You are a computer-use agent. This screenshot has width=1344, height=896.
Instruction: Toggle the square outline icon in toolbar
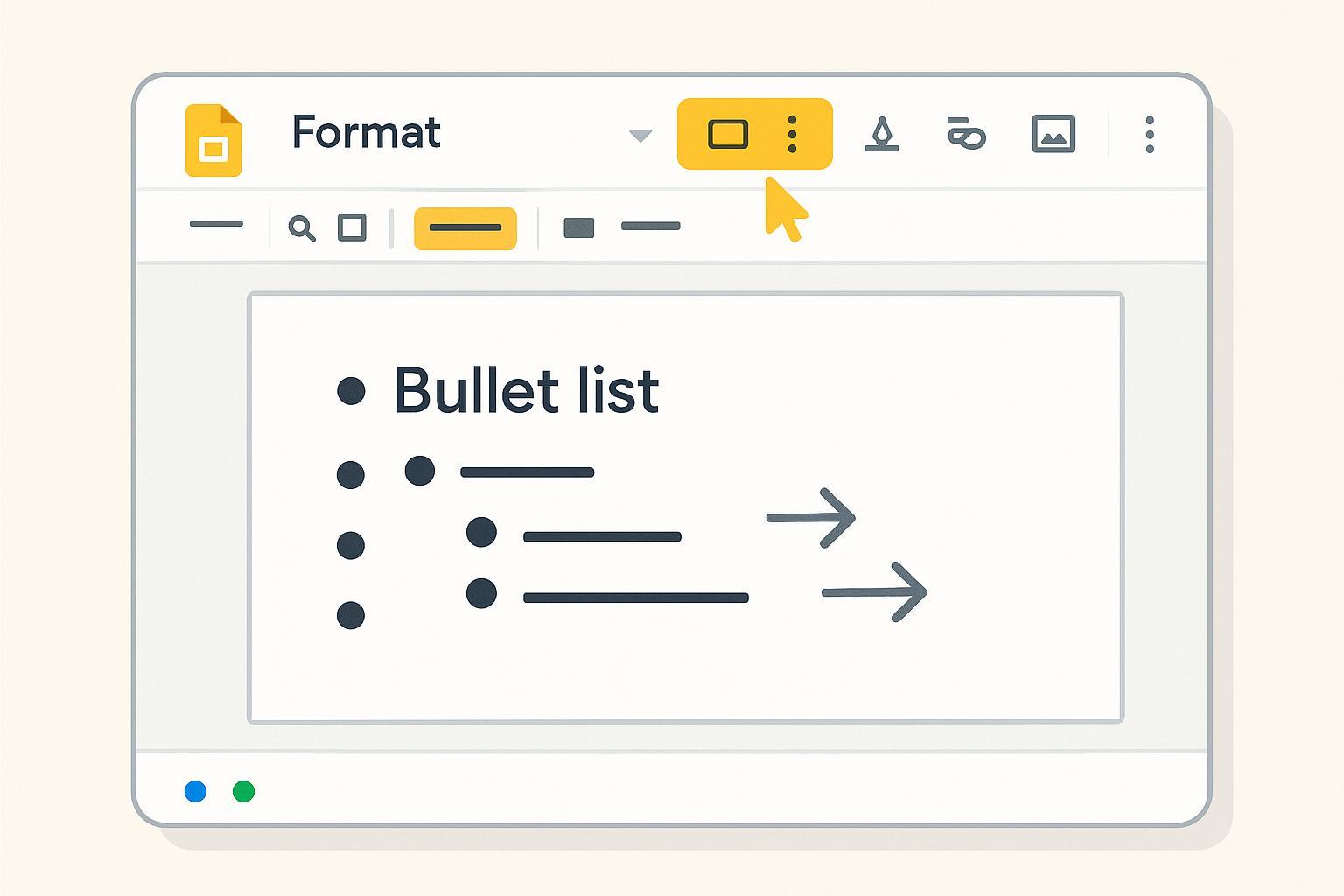click(352, 227)
